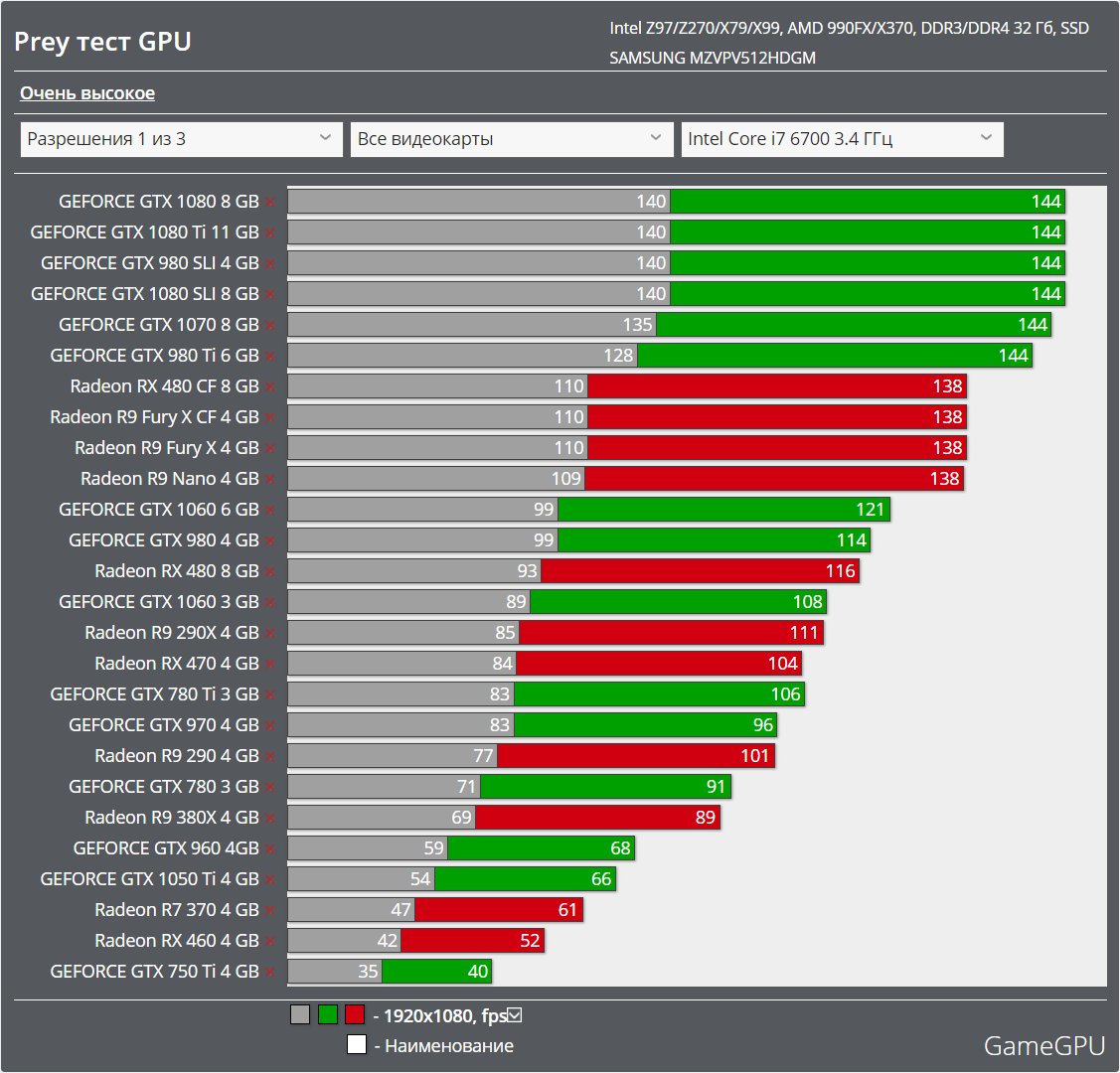The height and width of the screenshot is (1073, 1120).
Task: Remove Radeon R9 290X 4 GB from chart
Action: click(x=270, y=633)
